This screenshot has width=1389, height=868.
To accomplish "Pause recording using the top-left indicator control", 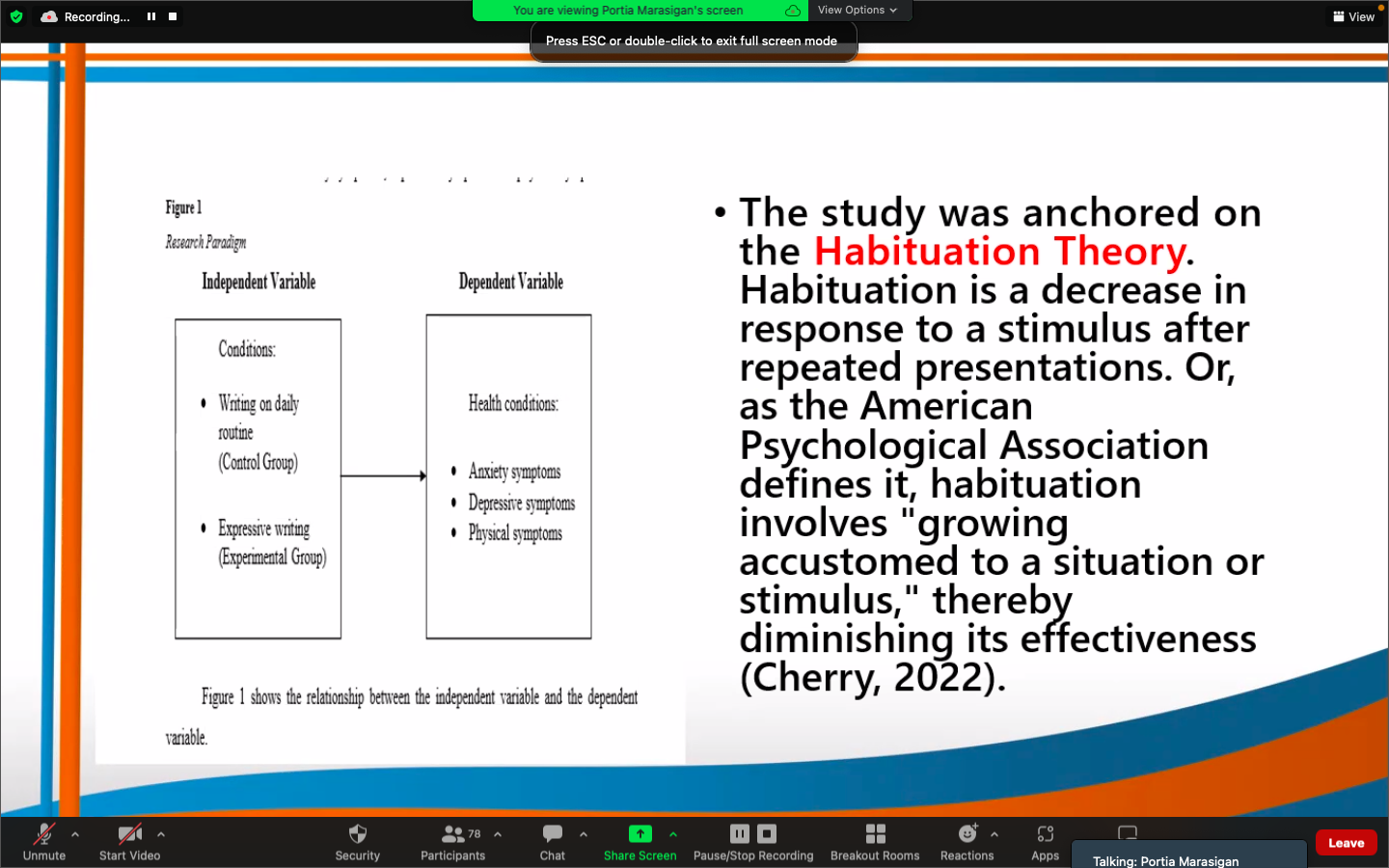I will [x=151, y=16].
